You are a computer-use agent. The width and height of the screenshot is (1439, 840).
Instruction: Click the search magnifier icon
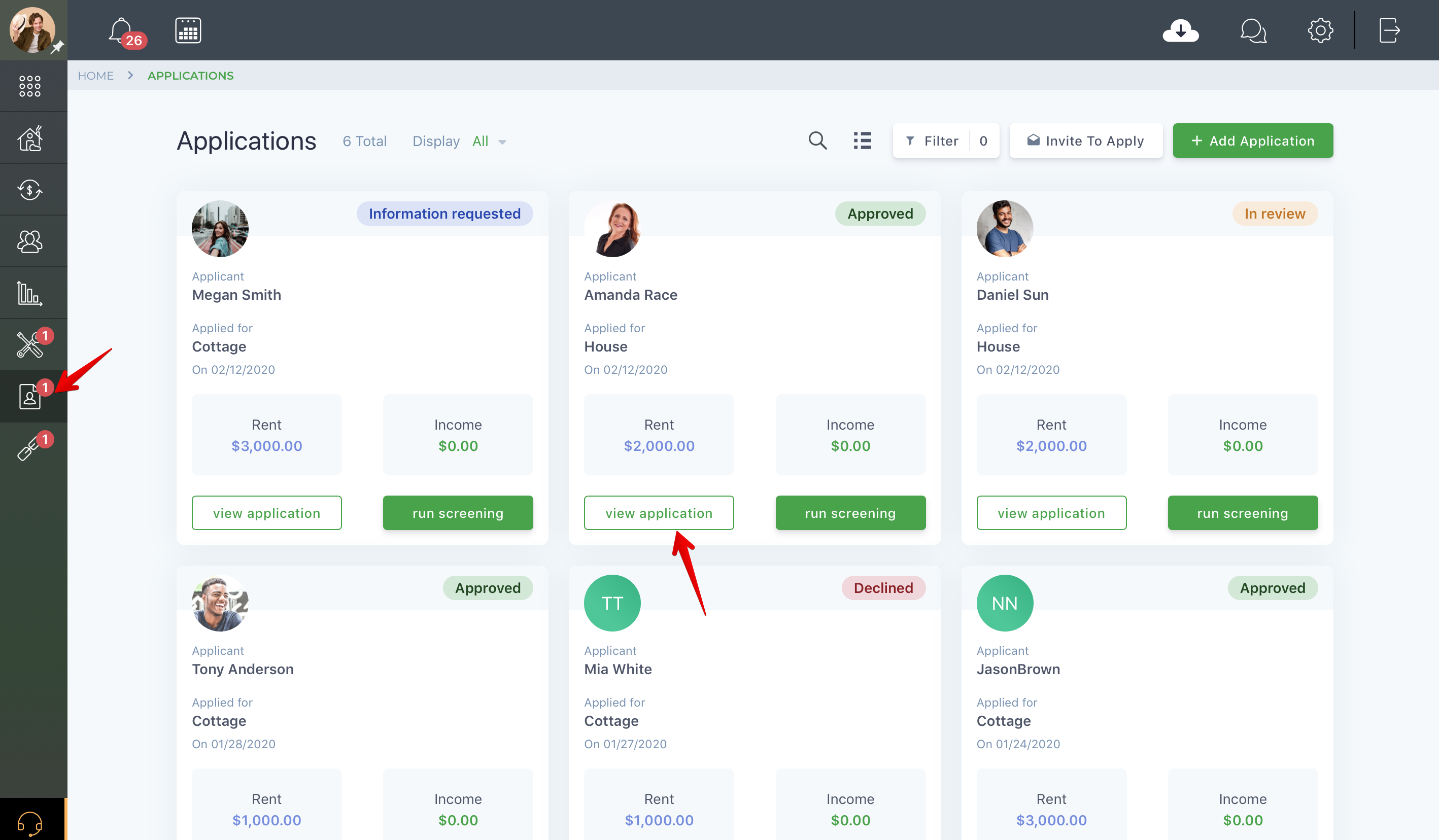click(x=817, y=141)
